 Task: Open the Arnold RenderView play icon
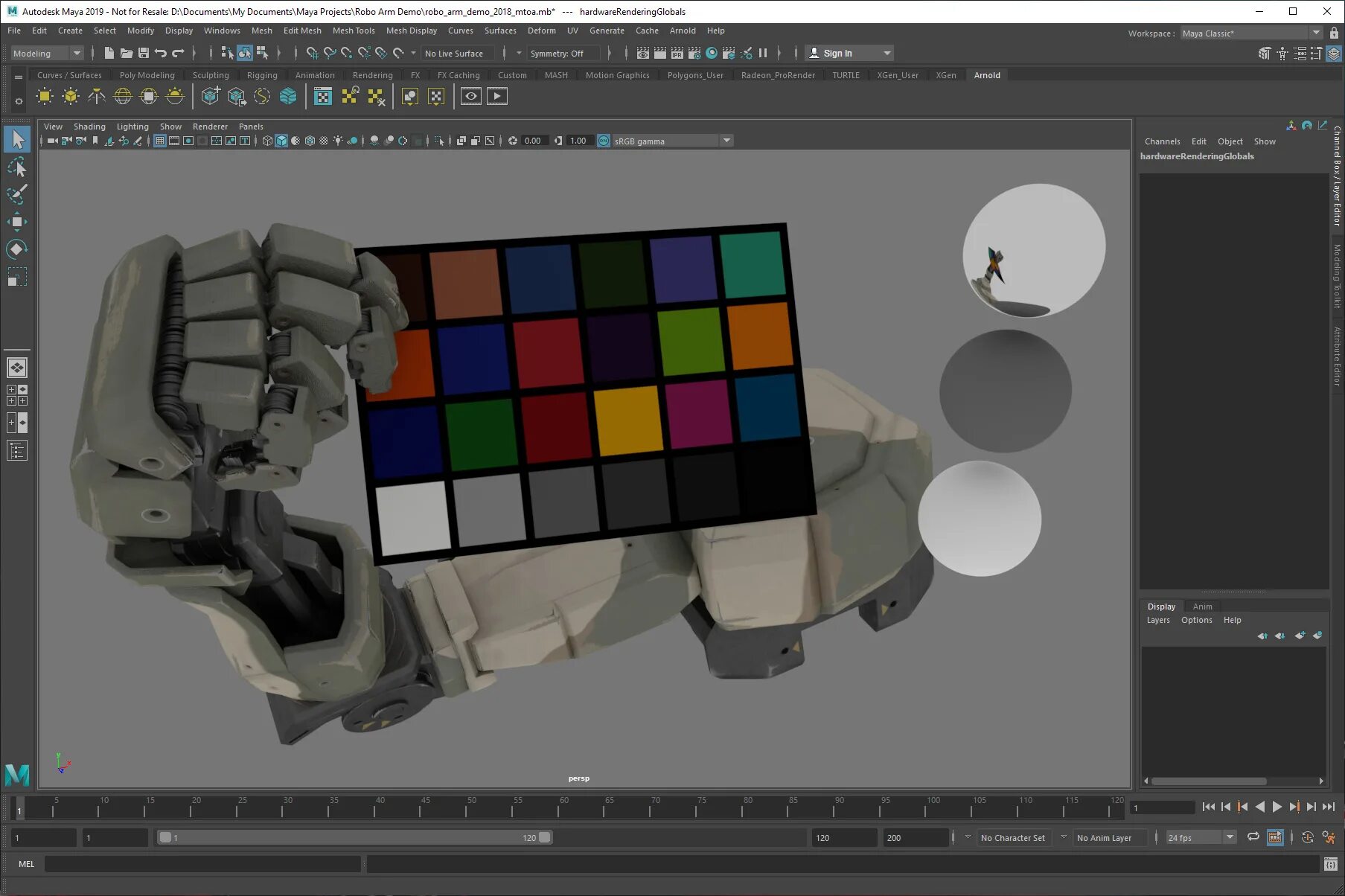pos(496,96)
